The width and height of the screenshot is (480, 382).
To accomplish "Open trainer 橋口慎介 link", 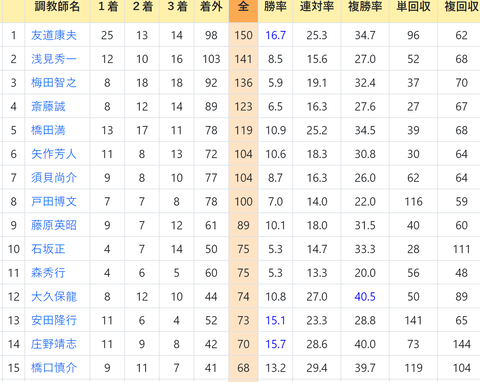I will point(54,368).
